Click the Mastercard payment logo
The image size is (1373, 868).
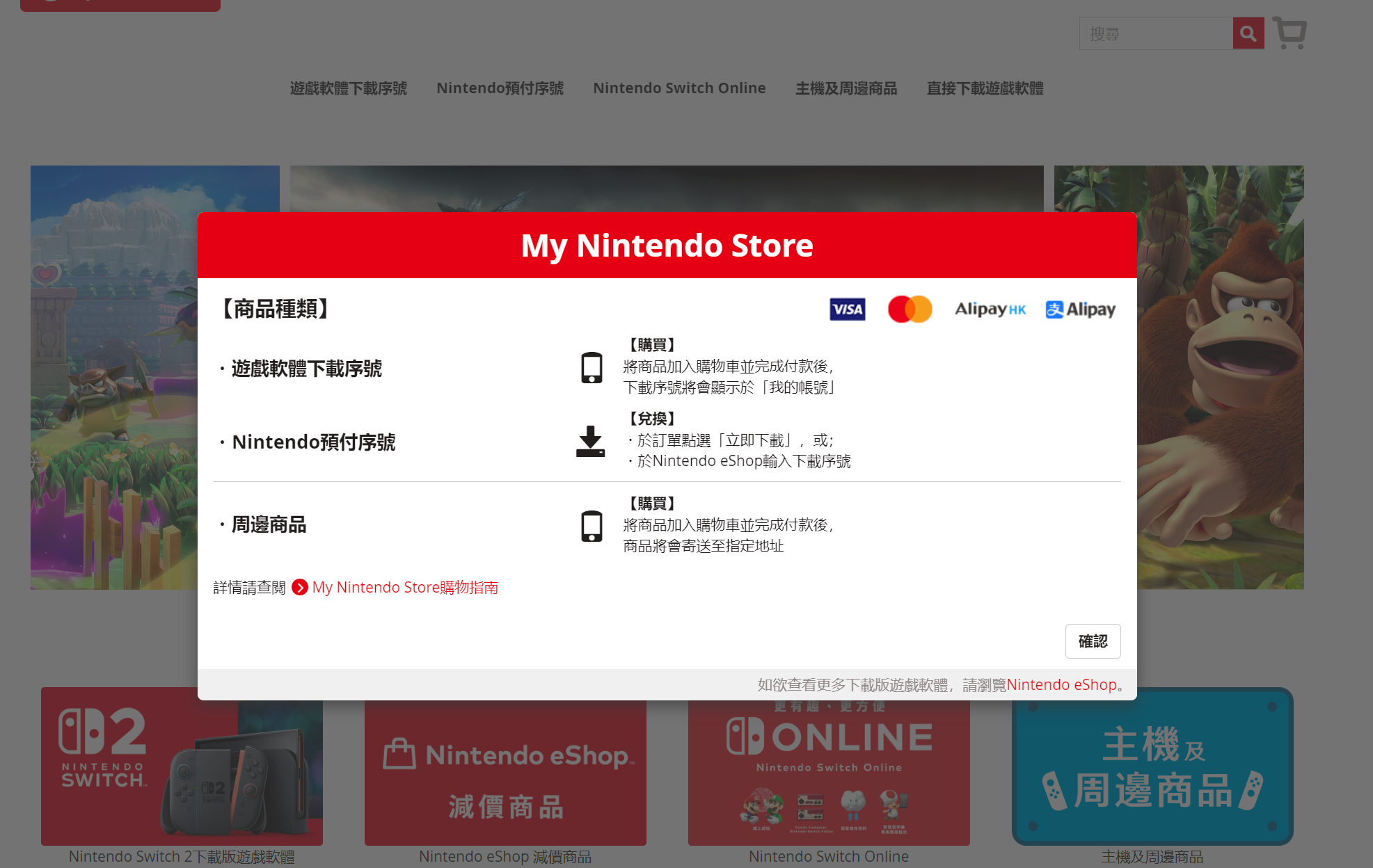click(x=910, y=310)
